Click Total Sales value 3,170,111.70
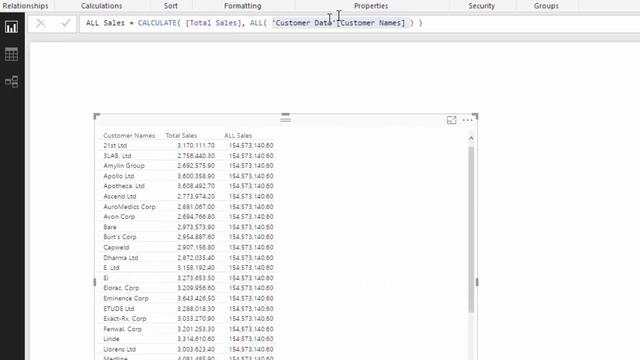This screenshot has height=360, width=640. tap(196, 146)
